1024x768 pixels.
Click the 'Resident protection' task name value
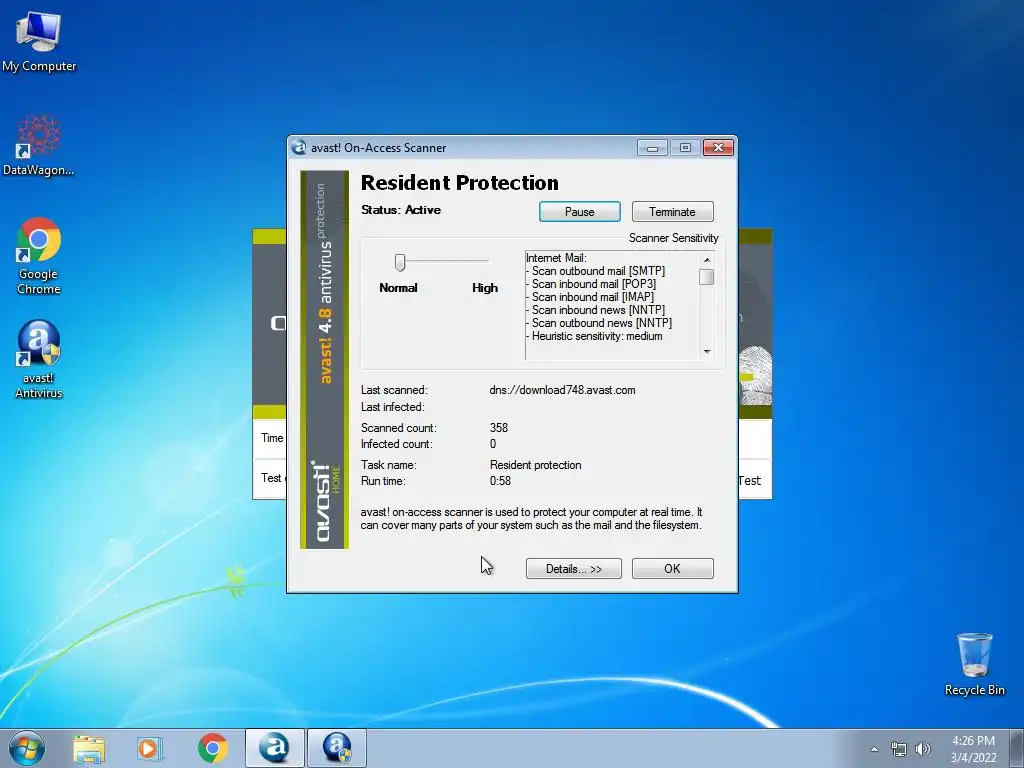pyautogui.click(x=536, y=465)
